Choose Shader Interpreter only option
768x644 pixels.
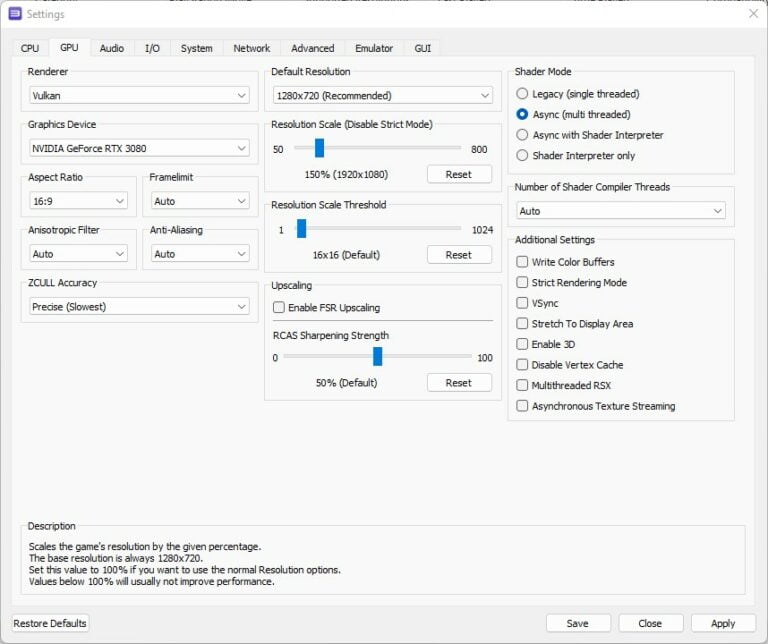(522, 155)
